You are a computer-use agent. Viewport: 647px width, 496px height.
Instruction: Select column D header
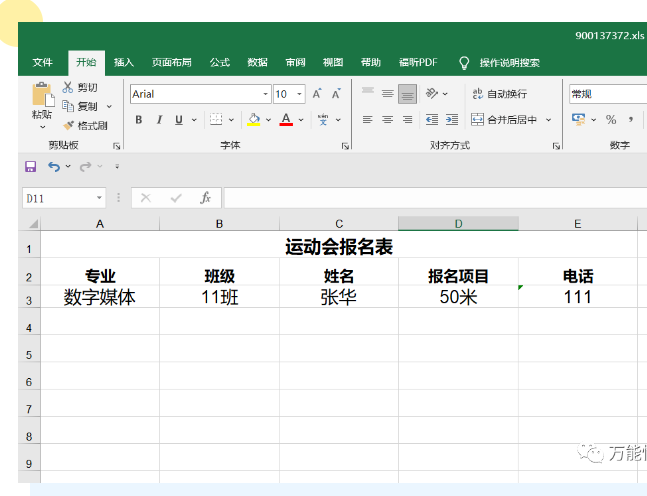tap(458, 223)
